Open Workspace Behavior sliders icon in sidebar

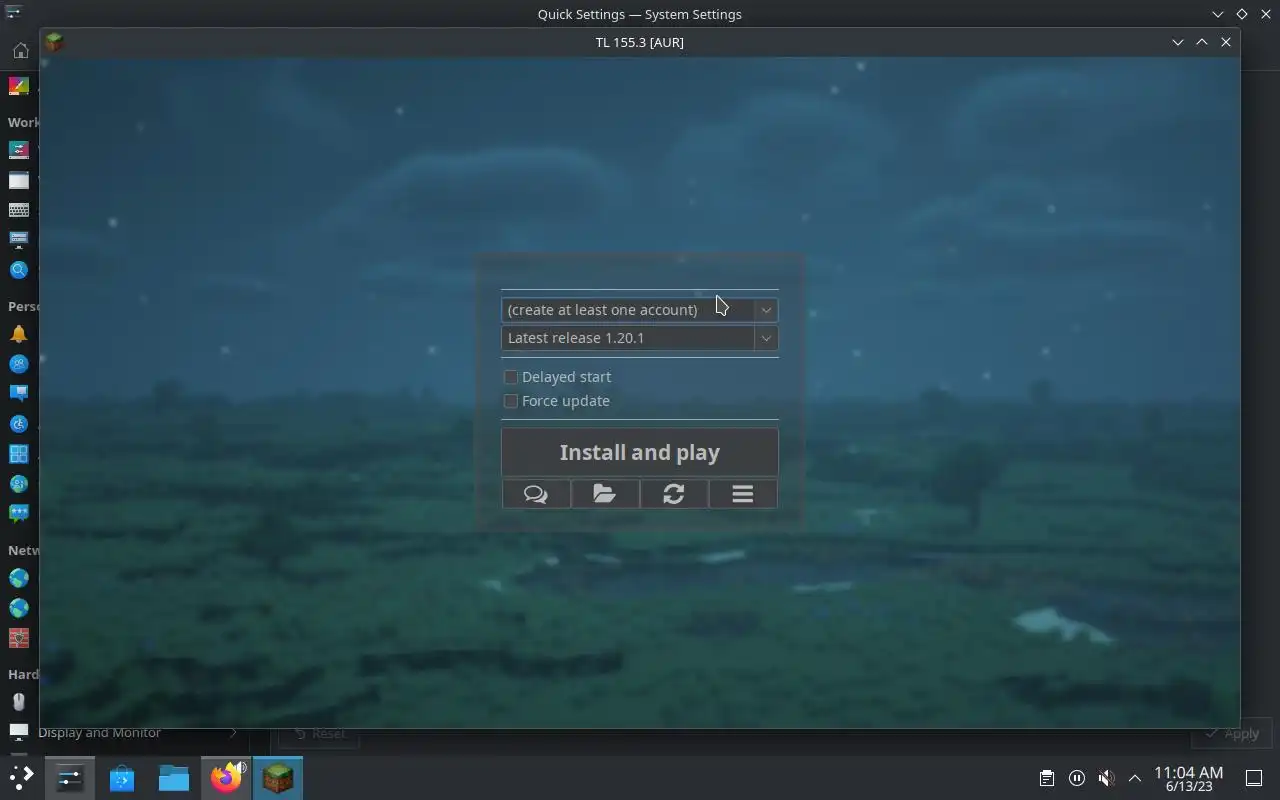(x=19, y=150)
